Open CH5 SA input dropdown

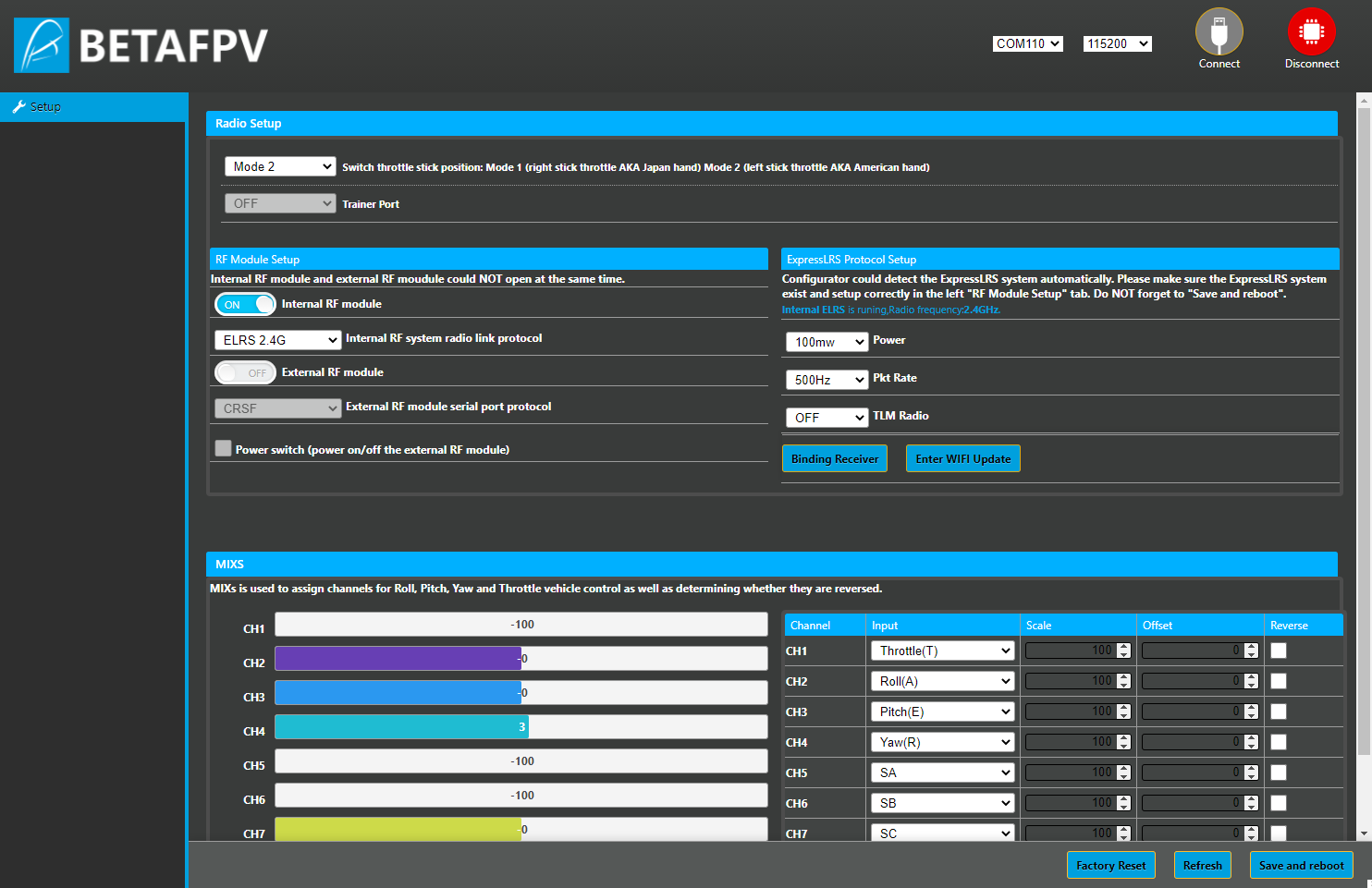(942, 772)
